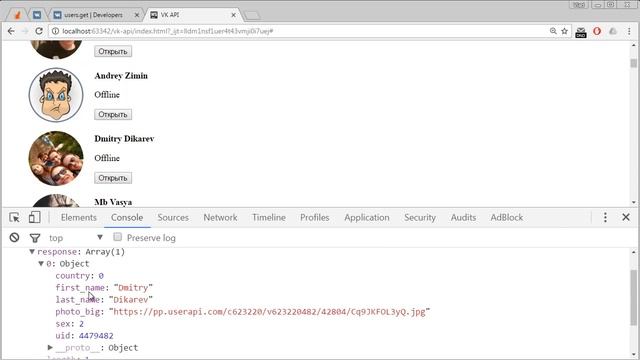Click the country: 0 property line
Image resolution: width=640 pixels, height=360 pixels.
[80, 276]
